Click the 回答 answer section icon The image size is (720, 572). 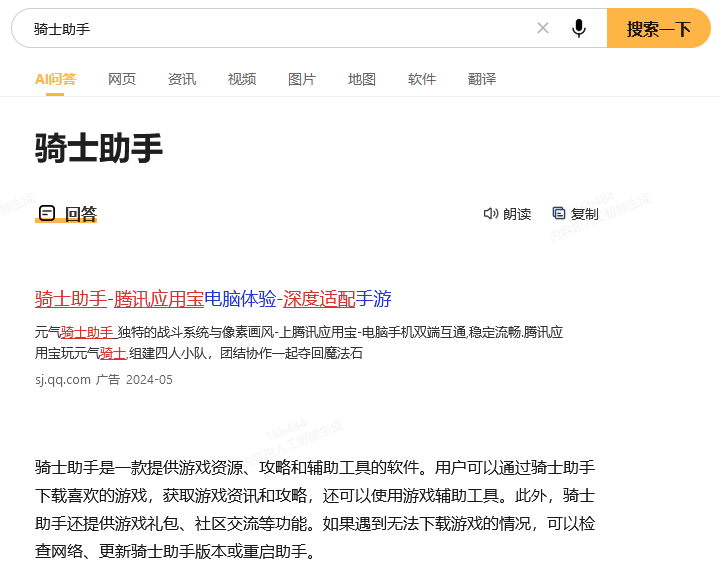click(47, 213)
